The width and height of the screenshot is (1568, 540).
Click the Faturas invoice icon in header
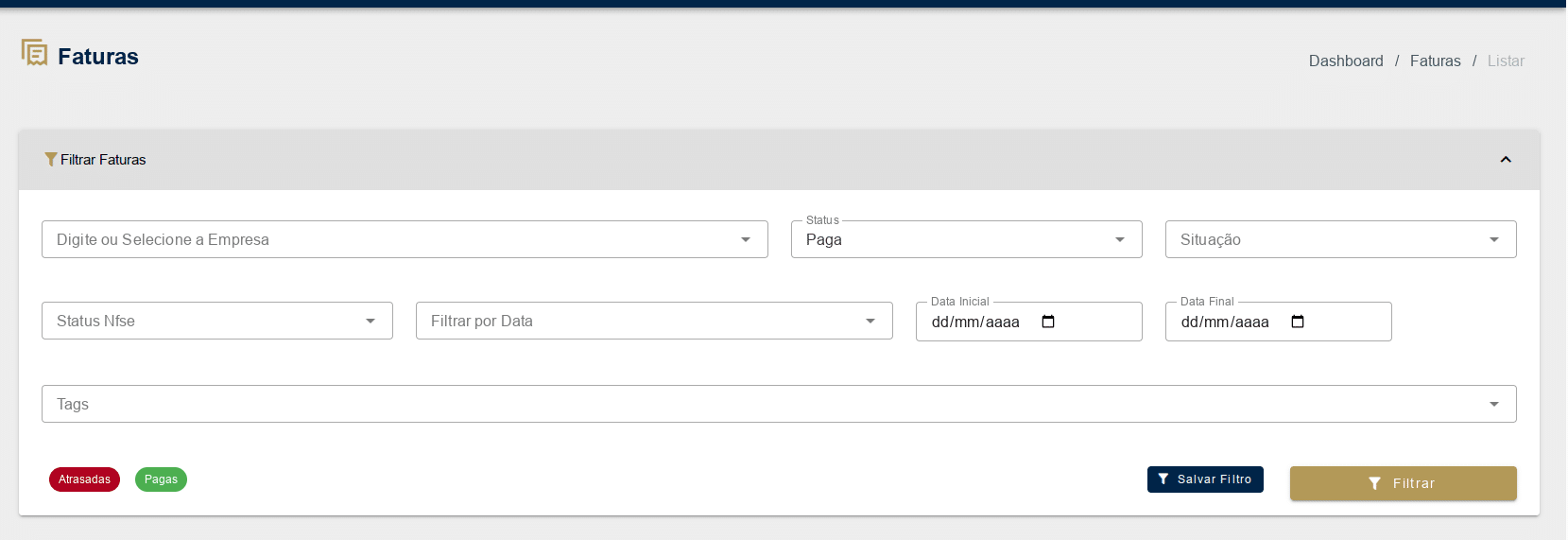[x=35, y=53]
